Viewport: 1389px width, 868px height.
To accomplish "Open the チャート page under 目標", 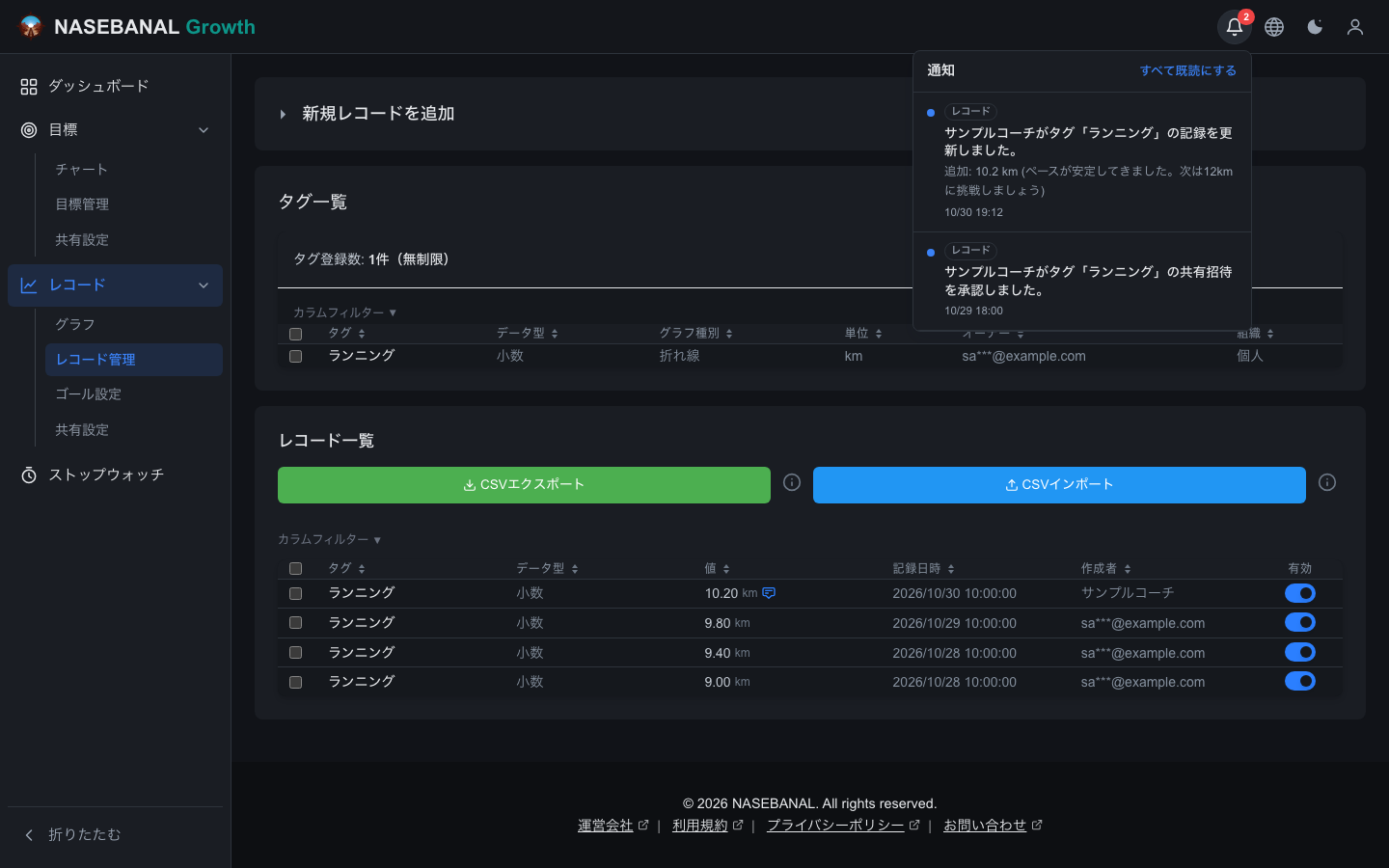I will pyautogui.click(x=134, y=170).
